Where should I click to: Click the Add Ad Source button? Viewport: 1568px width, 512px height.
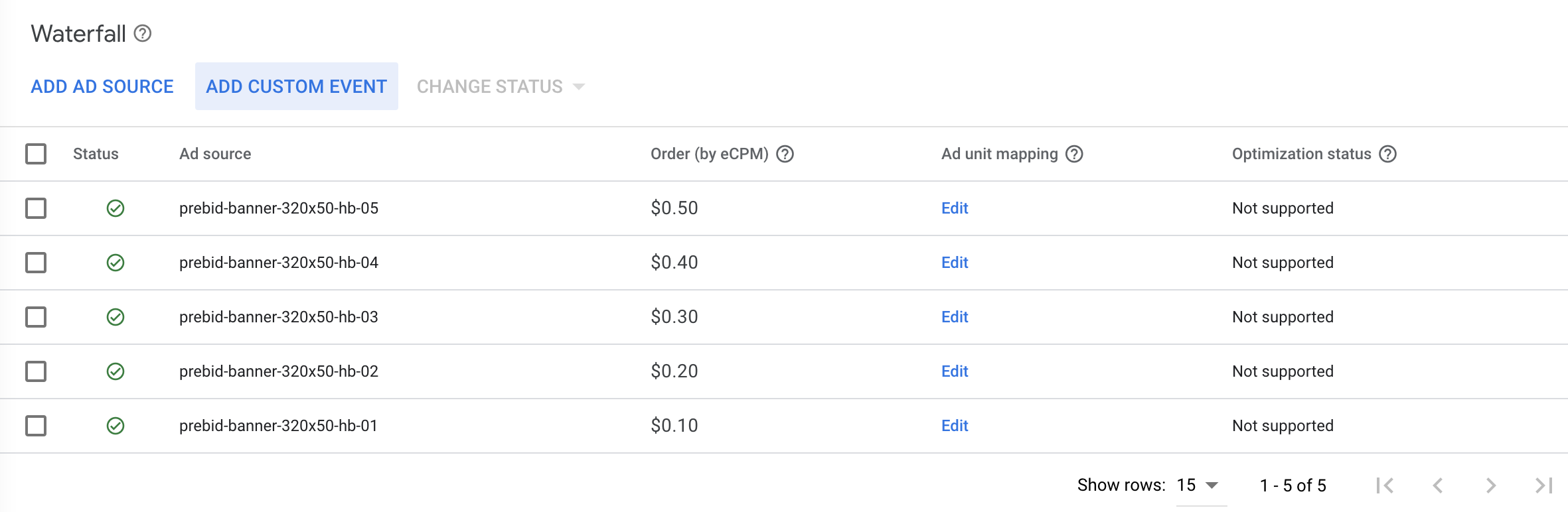click(102, 87)
